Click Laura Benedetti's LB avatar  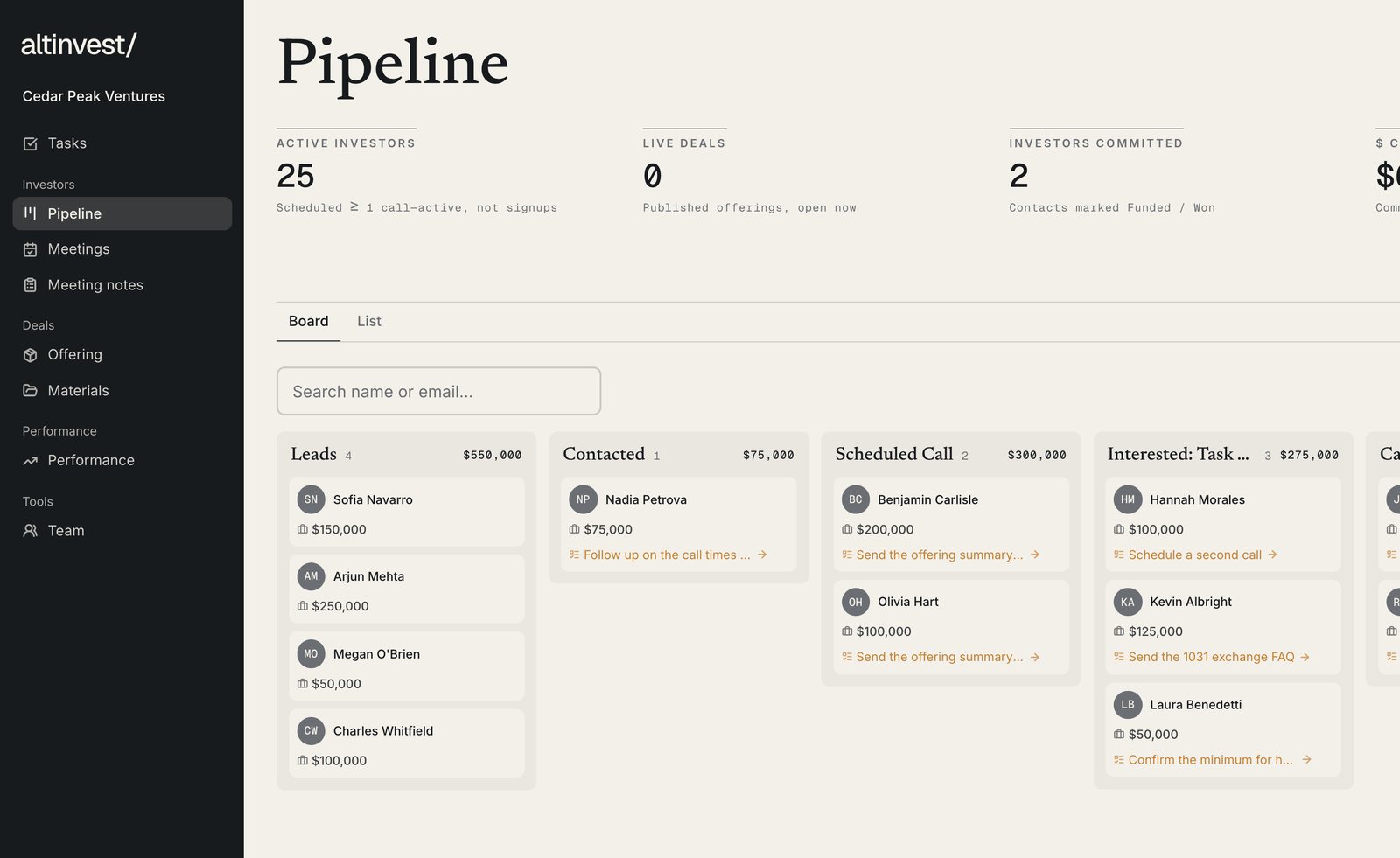pyautogui.click(x=1128, y=704)
